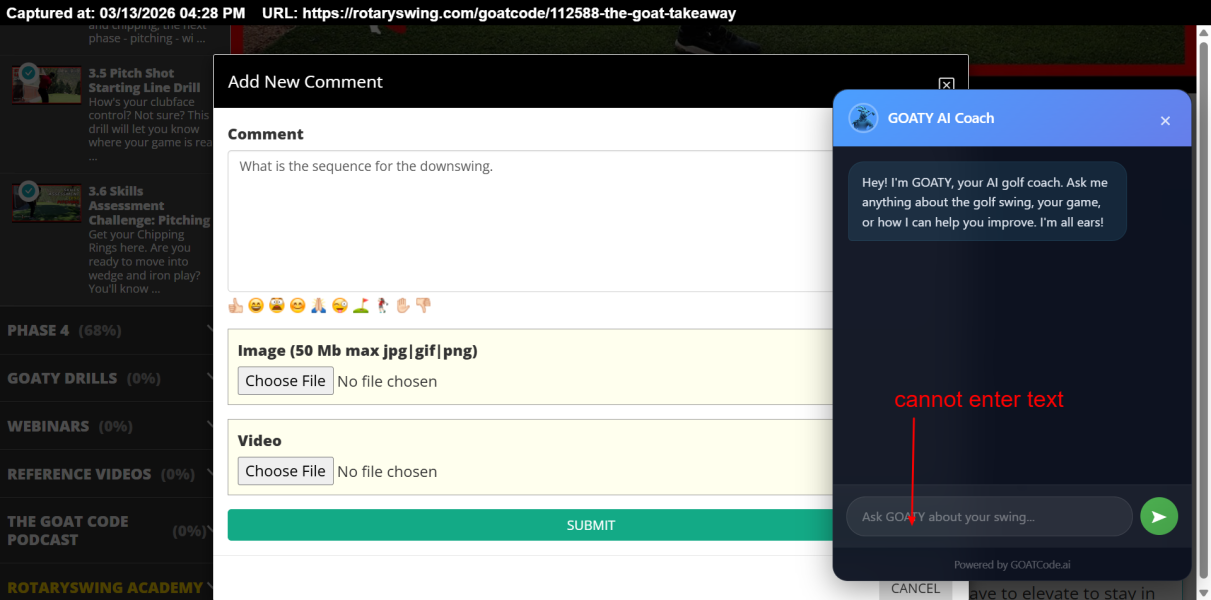Click the GOATY AI Coach avatar icon
This screenshot has height=600, width=1211.
(863, 118)
